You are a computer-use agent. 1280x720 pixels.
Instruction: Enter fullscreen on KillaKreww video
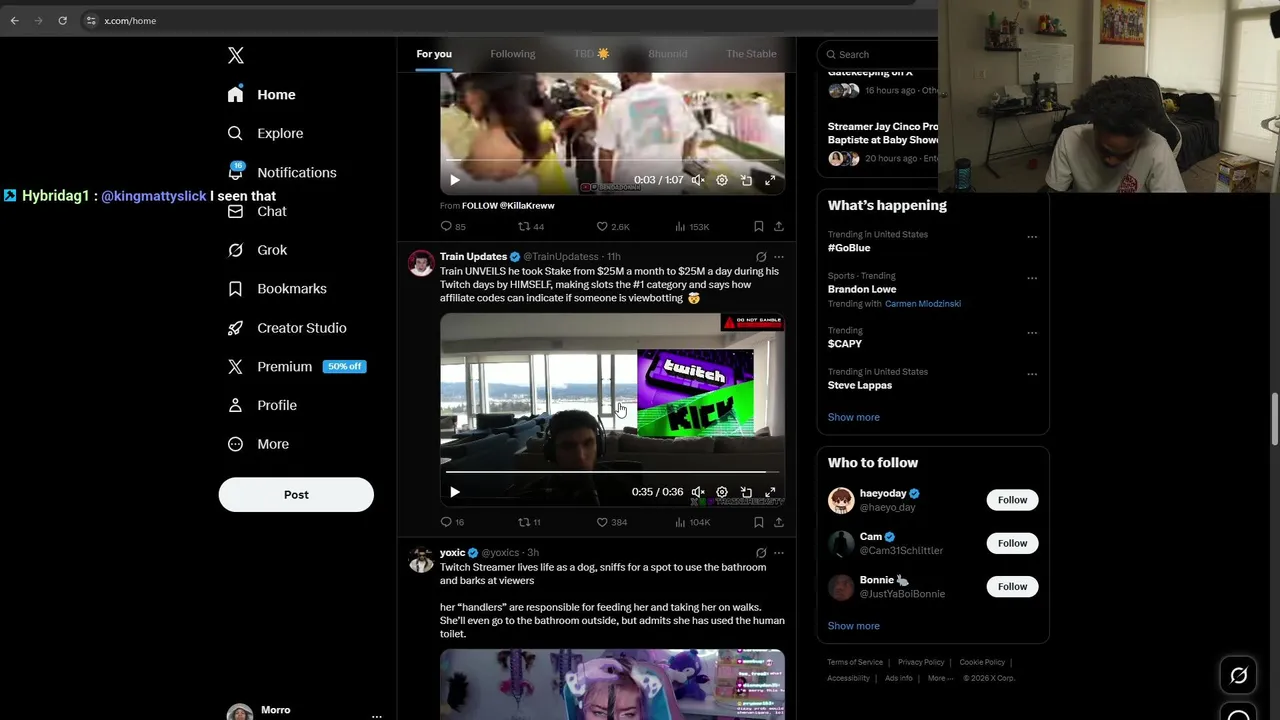(x=770, y=180)
